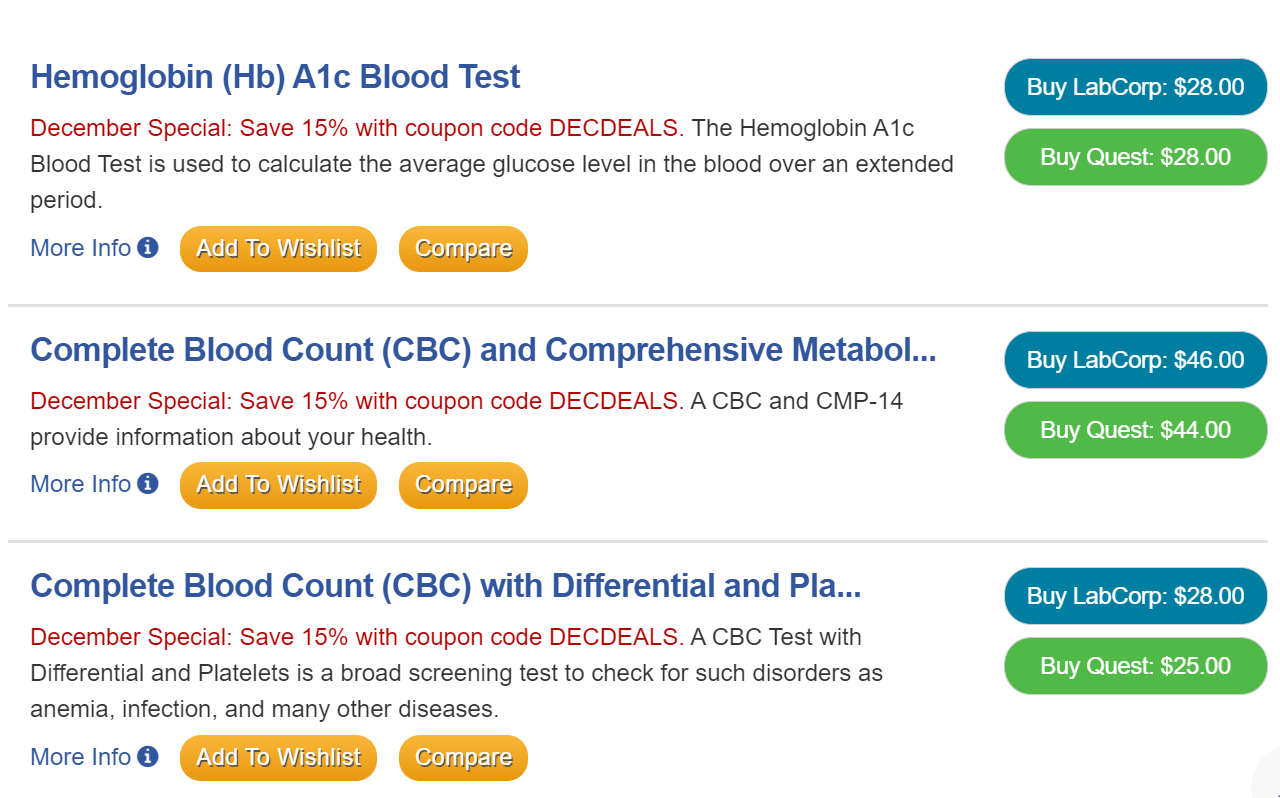The image size is (1280, 798).
Task: Click the info icon for CBC with Differential test
Action: (x=148, y=757)
